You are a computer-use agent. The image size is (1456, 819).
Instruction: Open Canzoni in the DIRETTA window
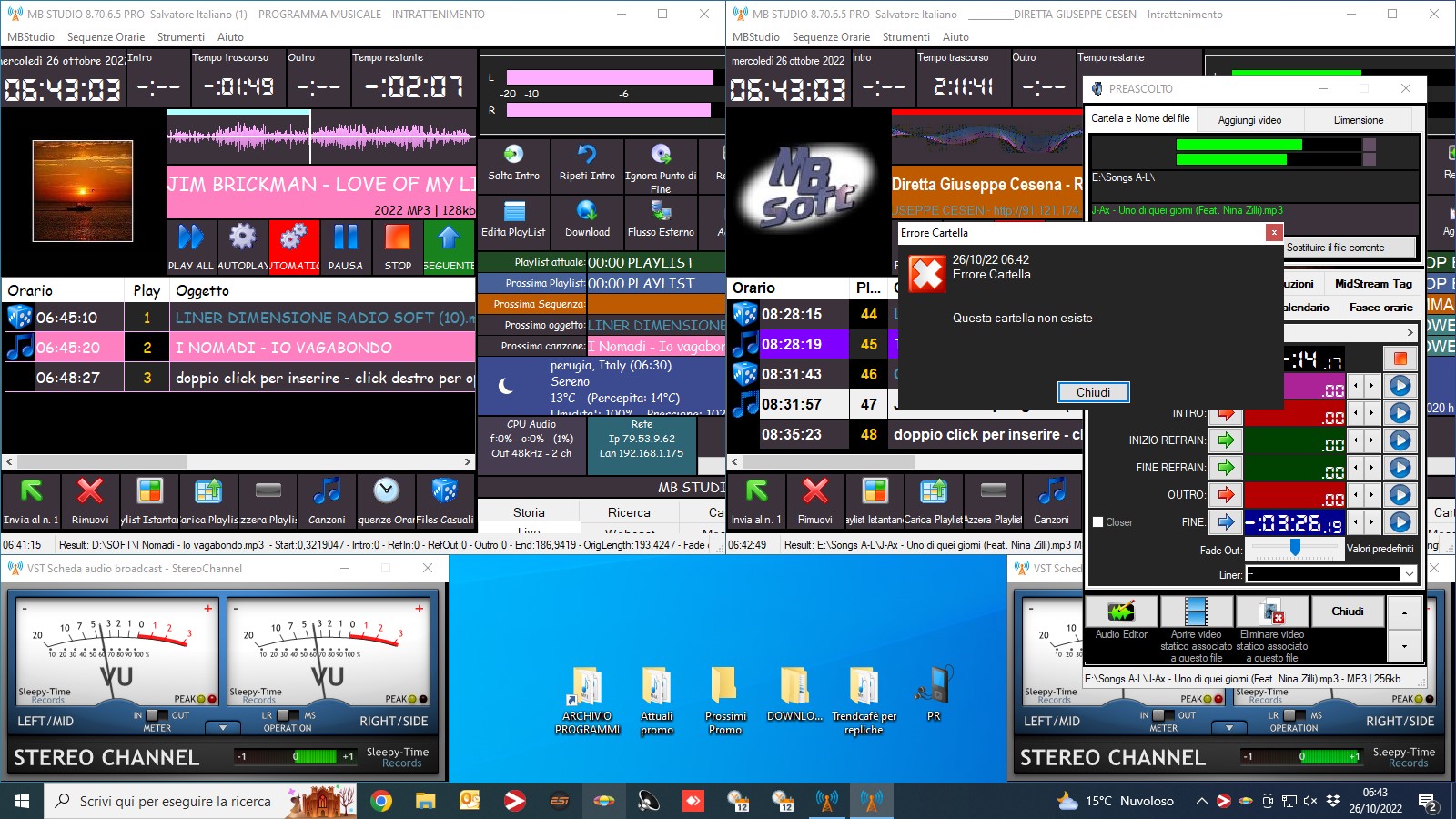coord(1051,500)
